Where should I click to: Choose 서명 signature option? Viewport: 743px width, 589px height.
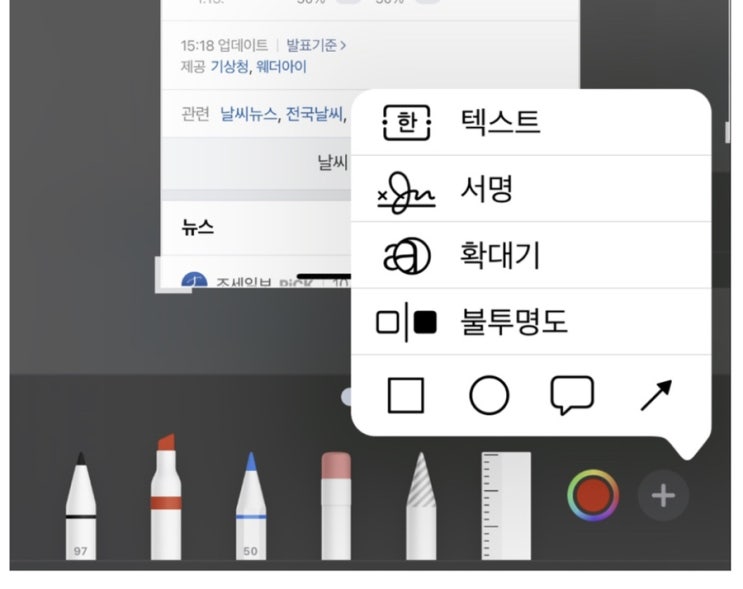[531, 189]
